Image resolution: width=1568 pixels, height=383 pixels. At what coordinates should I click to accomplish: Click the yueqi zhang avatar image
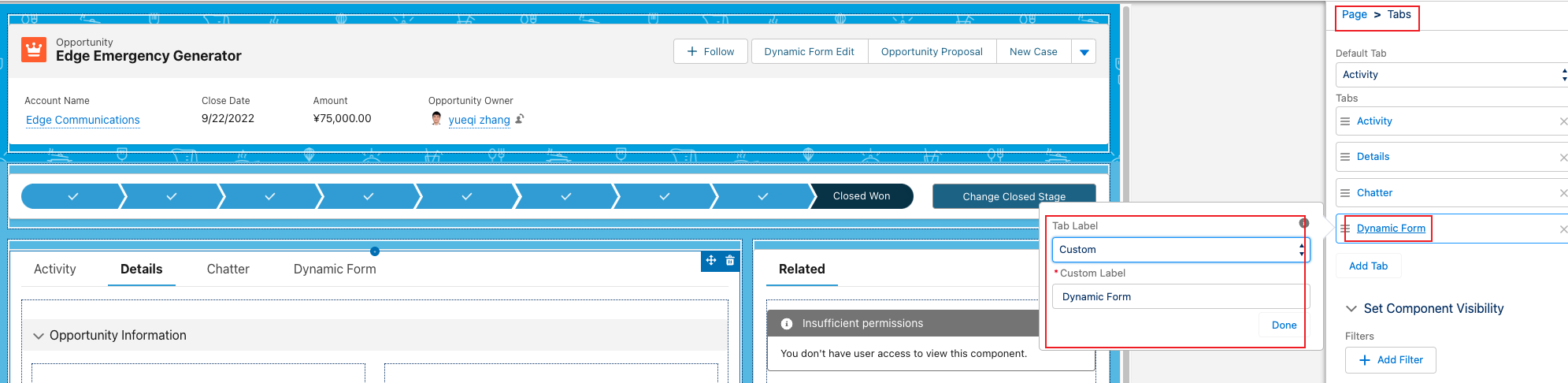coord(436,119)
